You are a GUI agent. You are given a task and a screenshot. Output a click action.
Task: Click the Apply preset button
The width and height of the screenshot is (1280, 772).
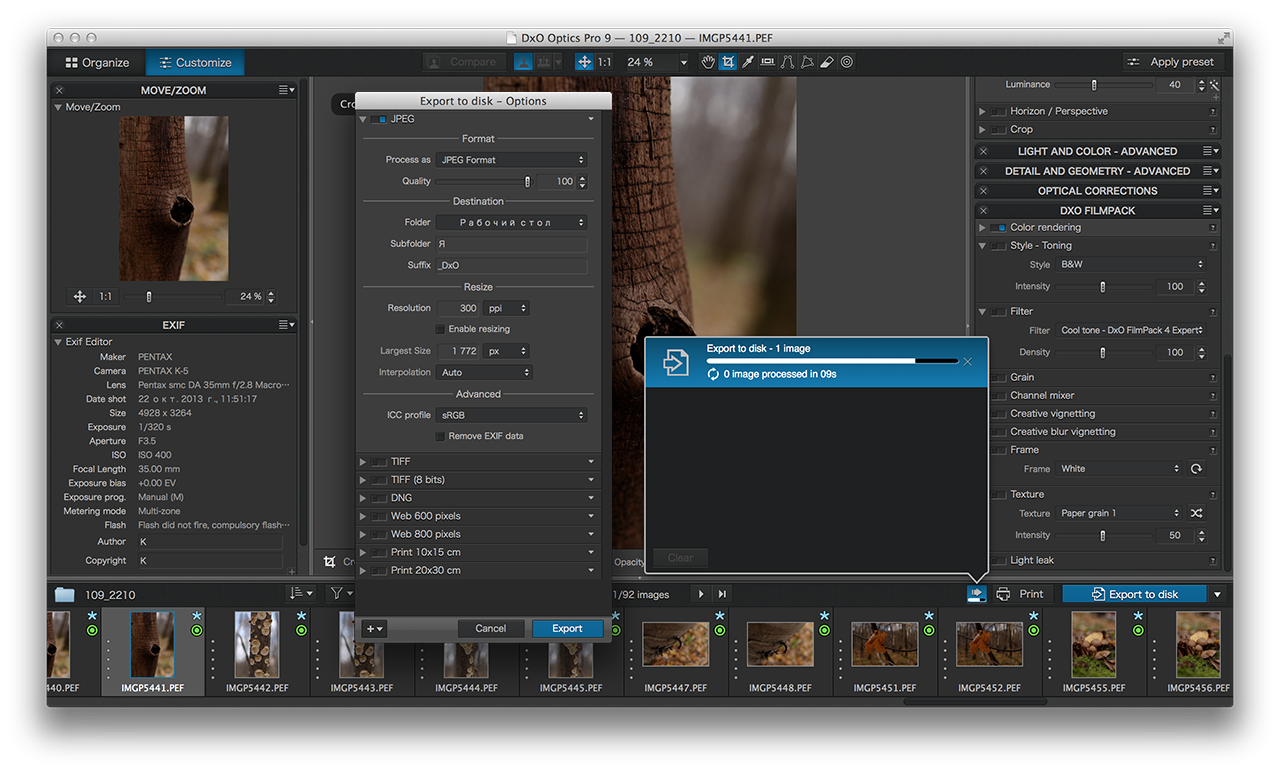pyautogui.click(x=1172, y=62)
